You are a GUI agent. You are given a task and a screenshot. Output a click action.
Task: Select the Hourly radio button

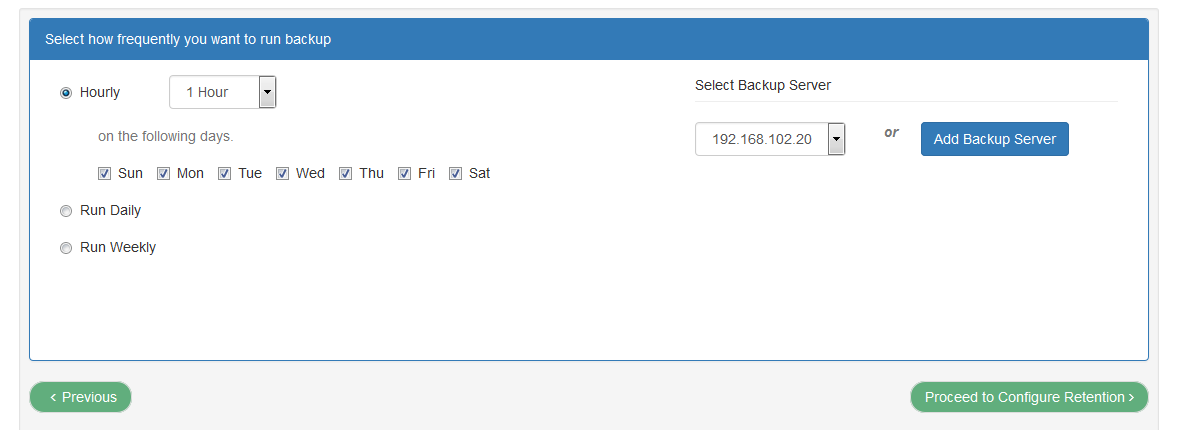(x=66, y=93)
